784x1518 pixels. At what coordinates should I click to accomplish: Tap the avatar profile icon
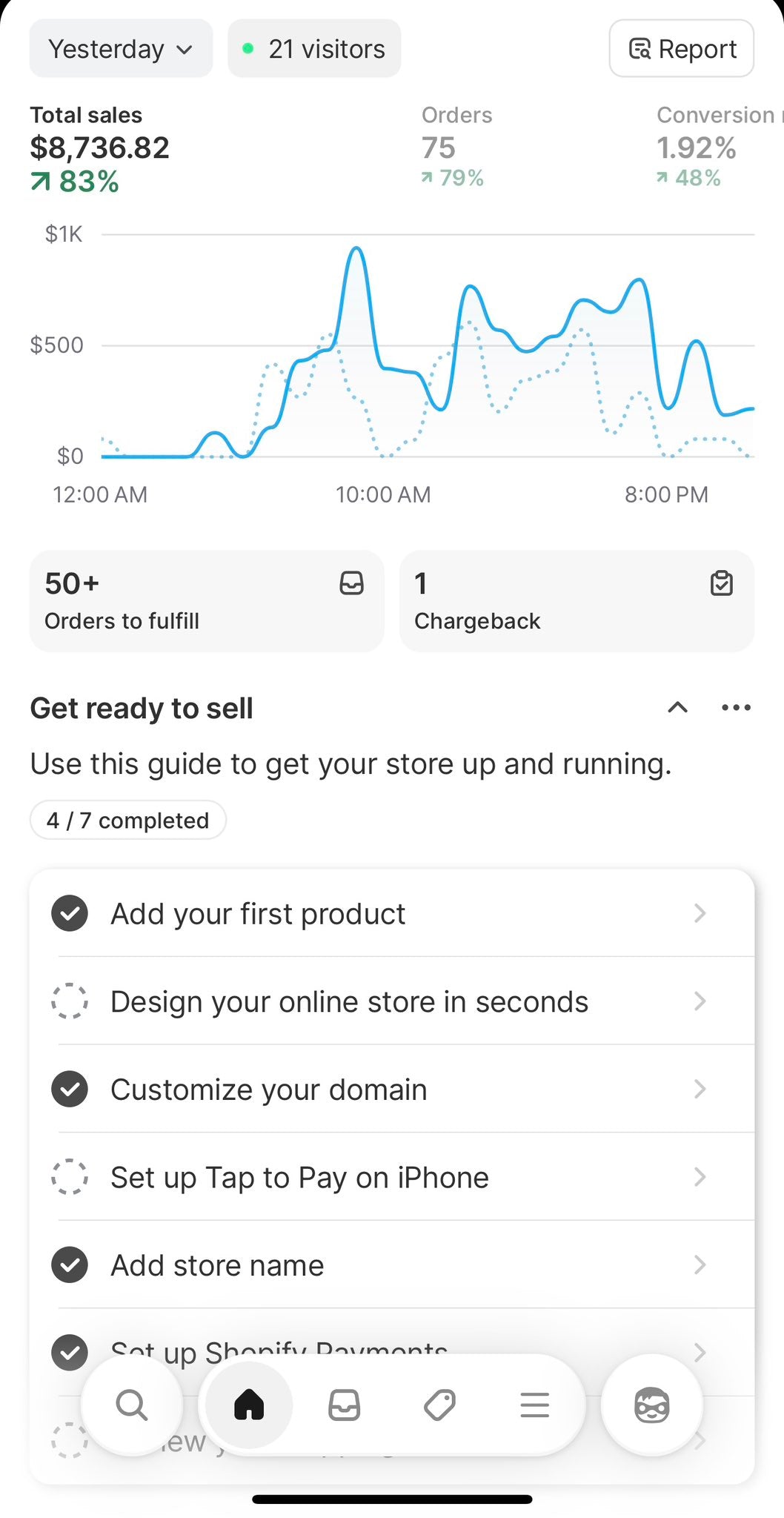(651, 1405)
